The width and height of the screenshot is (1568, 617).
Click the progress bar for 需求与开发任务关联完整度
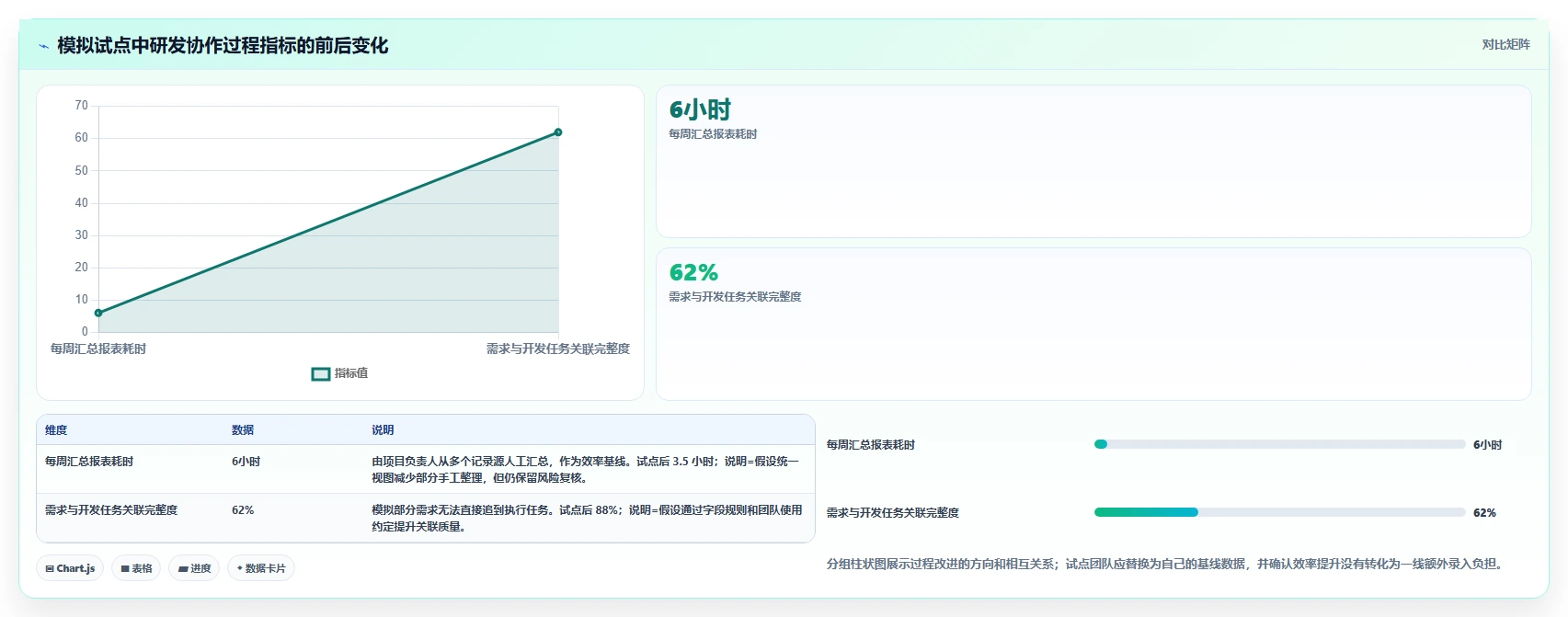[1279, 512]
